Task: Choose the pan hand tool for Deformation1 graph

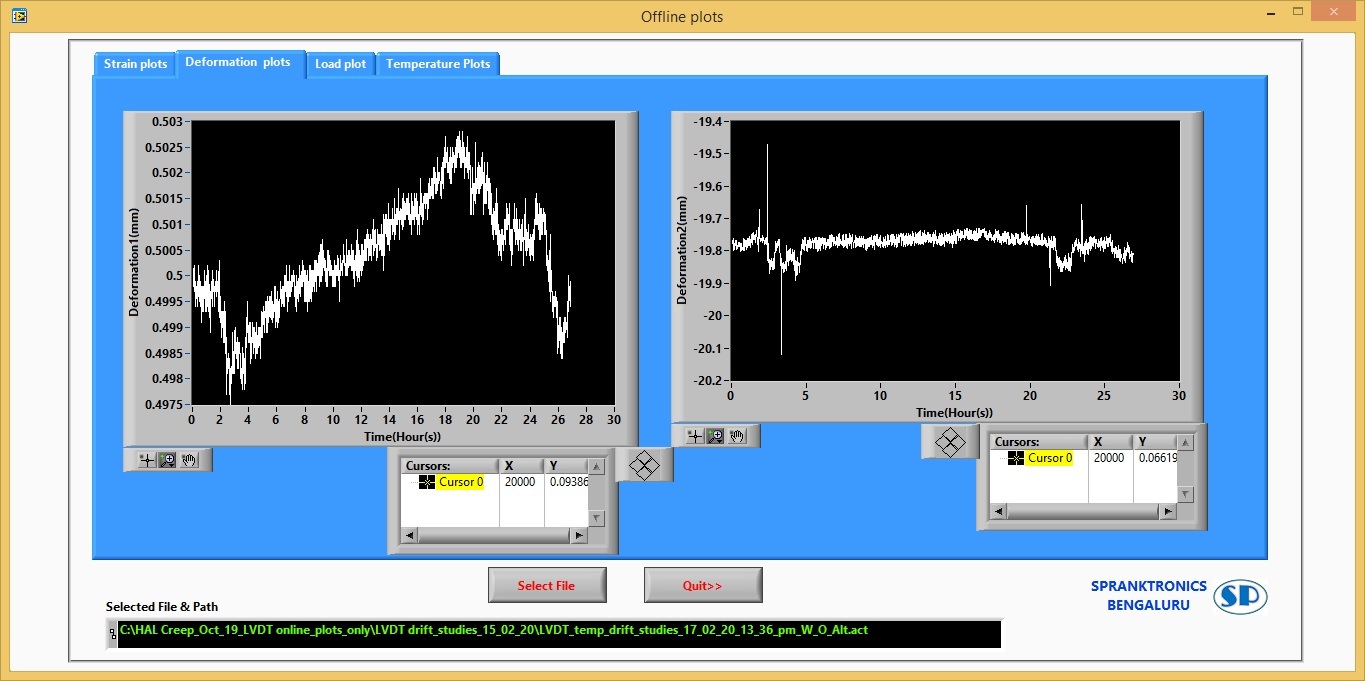Action: coord(188,460)
